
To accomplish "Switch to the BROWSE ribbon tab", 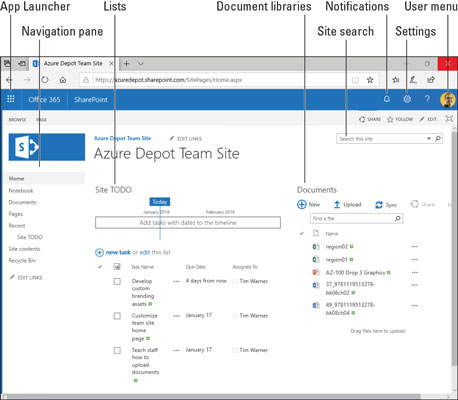I will pos(17,119).
